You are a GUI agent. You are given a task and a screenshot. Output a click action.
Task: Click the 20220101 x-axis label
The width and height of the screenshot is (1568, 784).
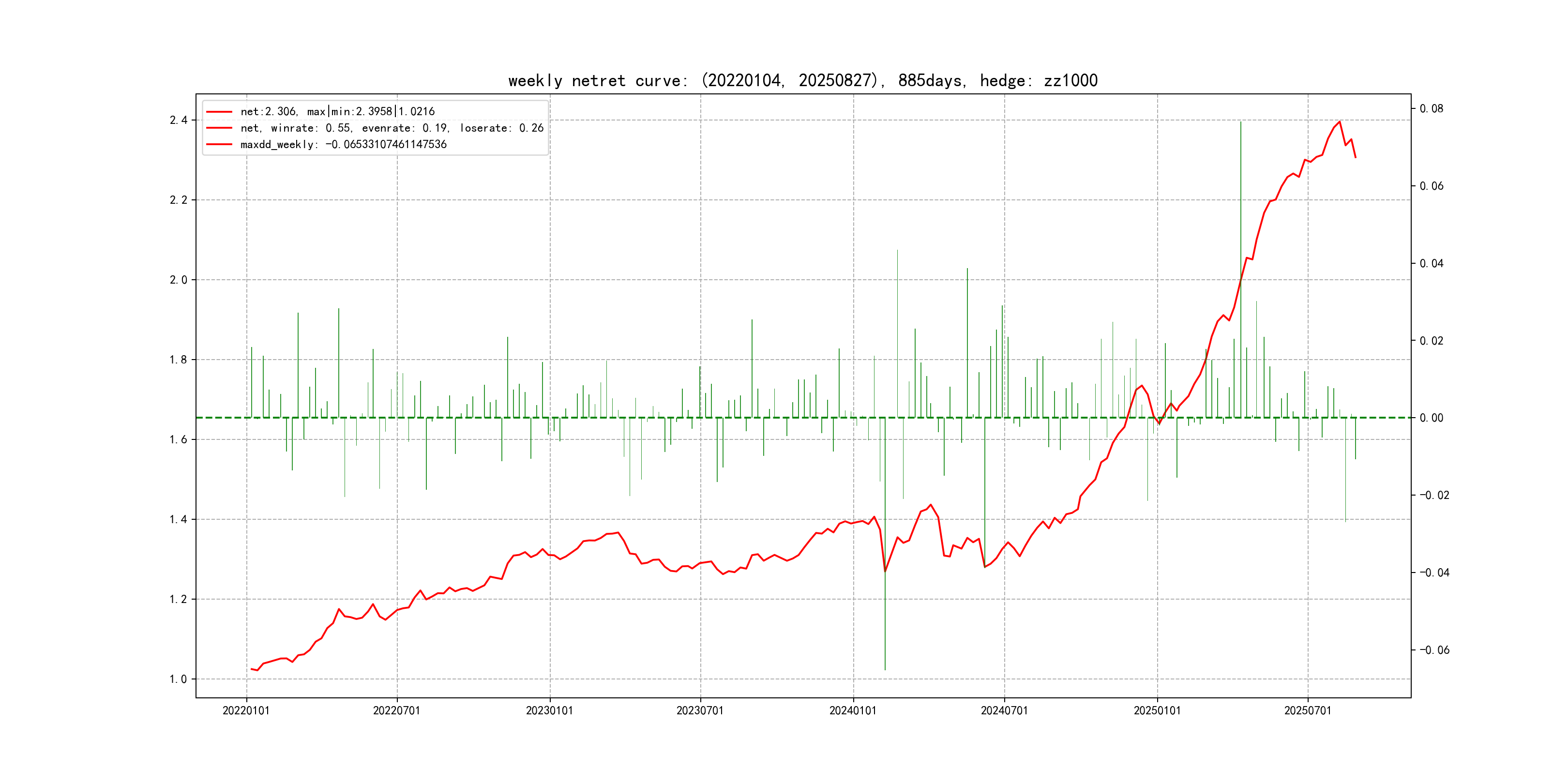[x=246, y=710]
